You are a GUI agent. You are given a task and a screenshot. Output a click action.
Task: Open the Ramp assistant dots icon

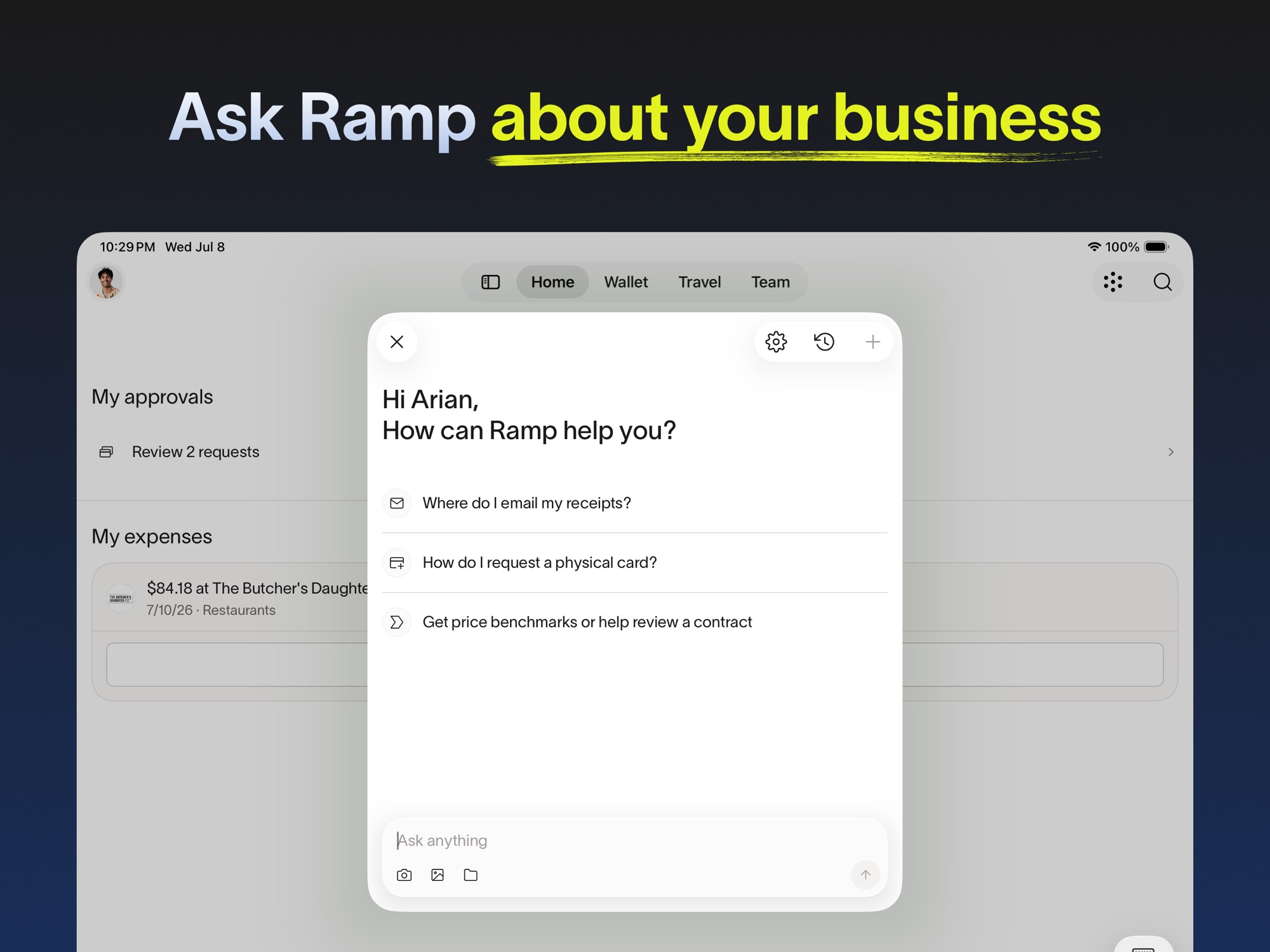coord(1113,282)
